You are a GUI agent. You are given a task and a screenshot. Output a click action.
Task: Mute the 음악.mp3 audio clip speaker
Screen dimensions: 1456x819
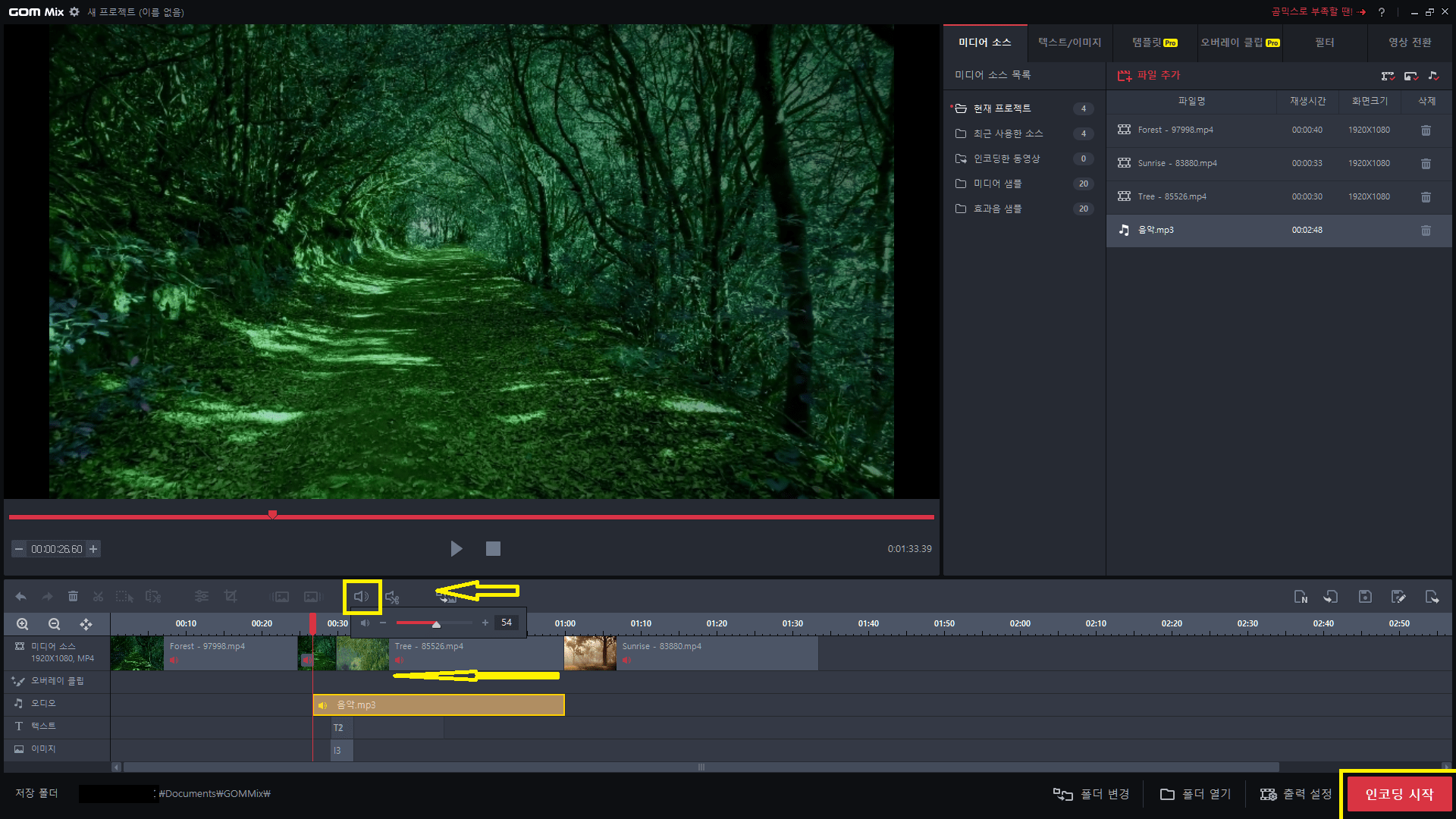[323, 705]
